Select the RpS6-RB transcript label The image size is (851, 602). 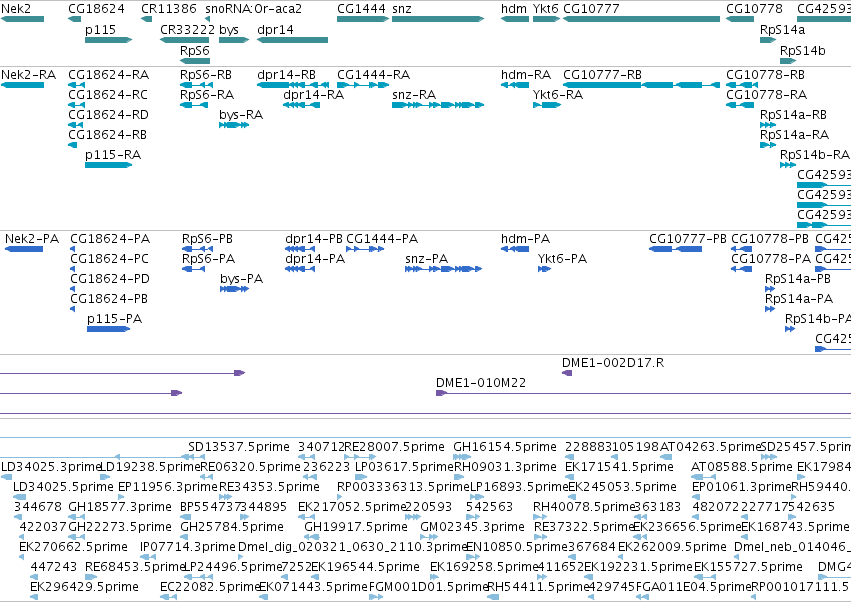point(206,74)
